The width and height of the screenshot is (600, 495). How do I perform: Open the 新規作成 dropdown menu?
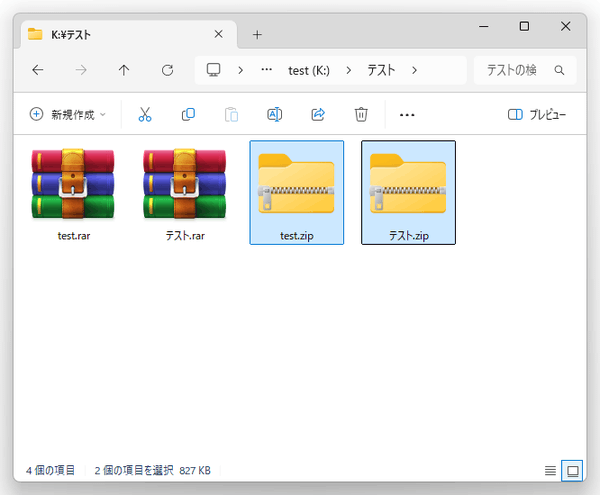68,114
